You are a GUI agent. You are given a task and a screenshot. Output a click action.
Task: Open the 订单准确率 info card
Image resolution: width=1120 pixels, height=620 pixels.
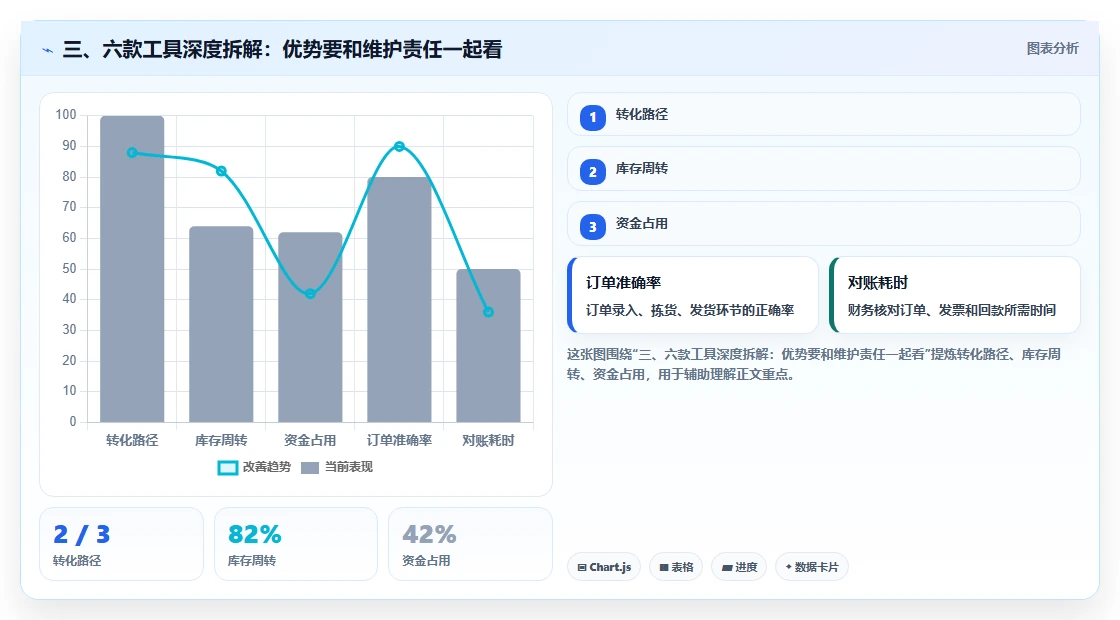pyautogui.click(x=693, y=295)
